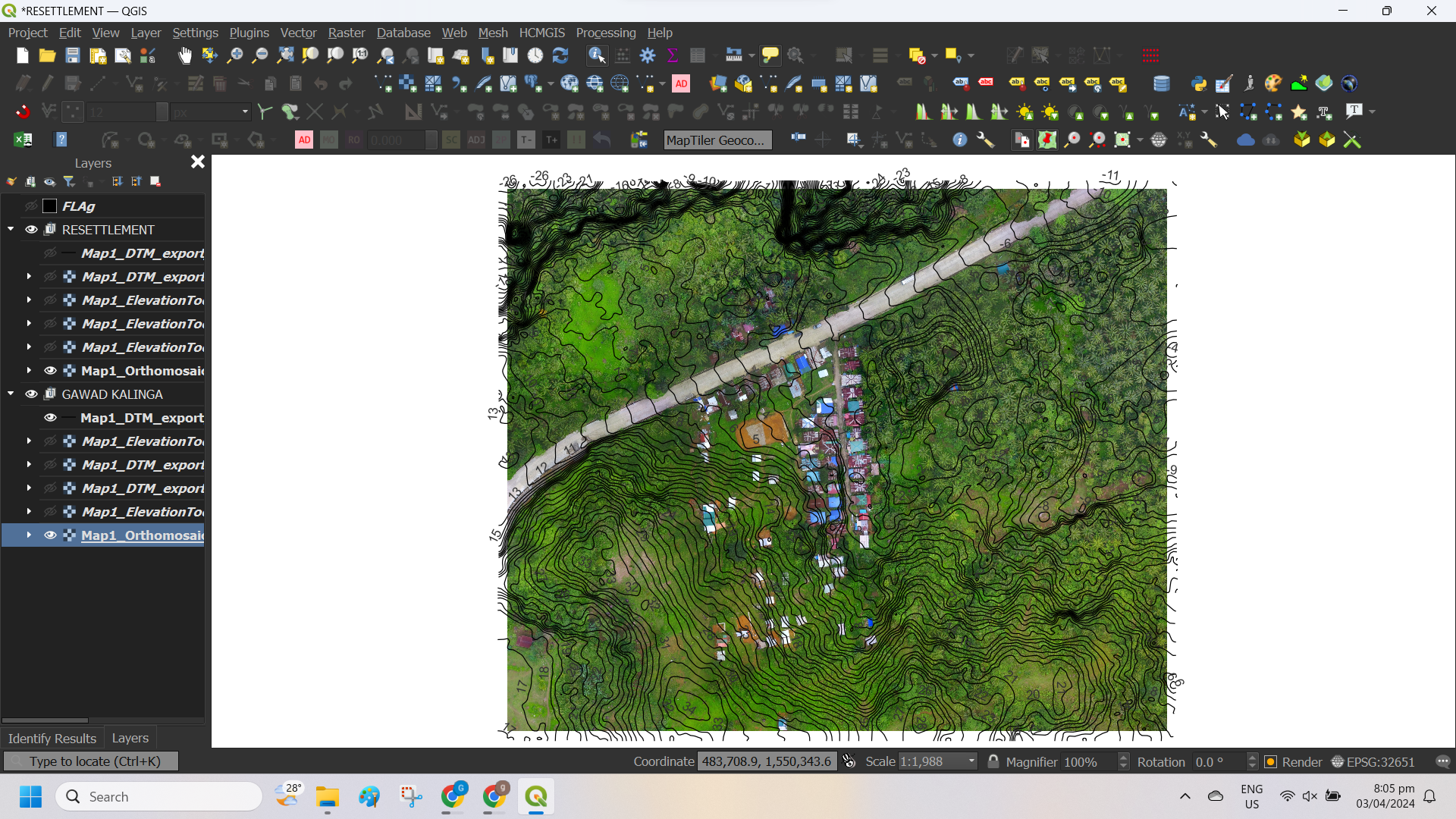Enable the snapping magnet icon
This screenshot has width=1456, height=819.
(23, 112)
